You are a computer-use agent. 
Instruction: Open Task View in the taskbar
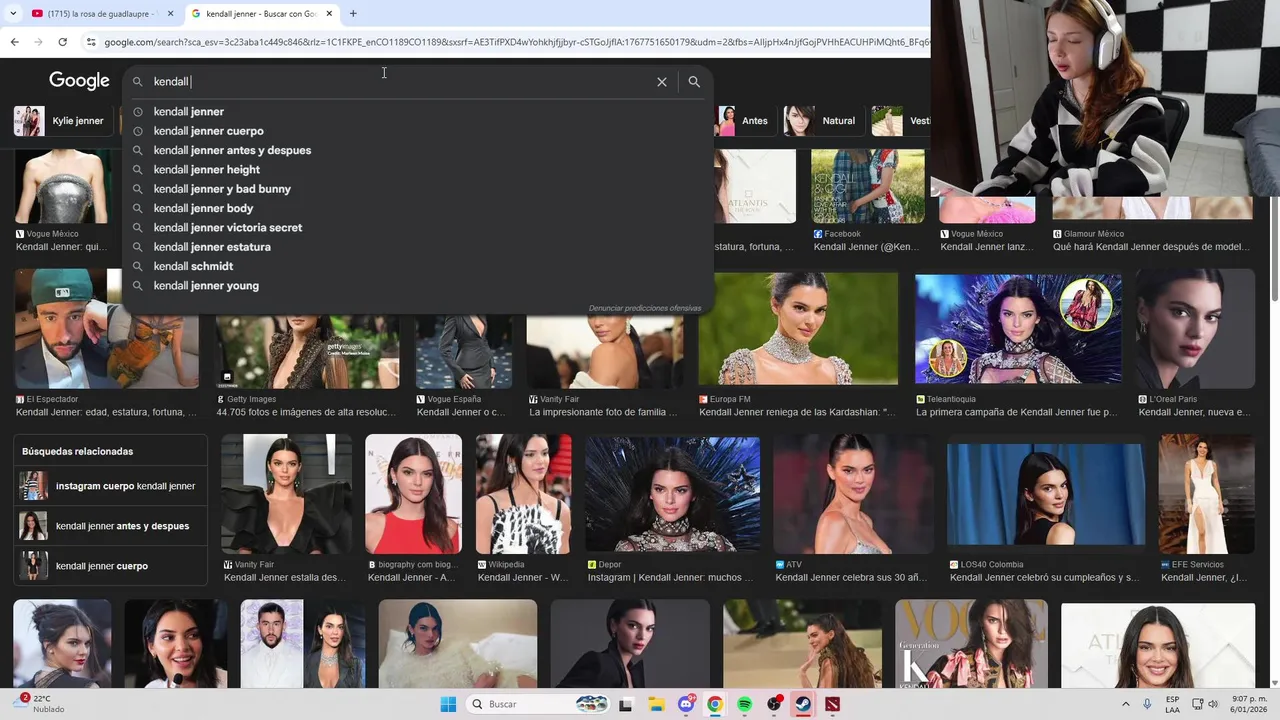point(626,704)
